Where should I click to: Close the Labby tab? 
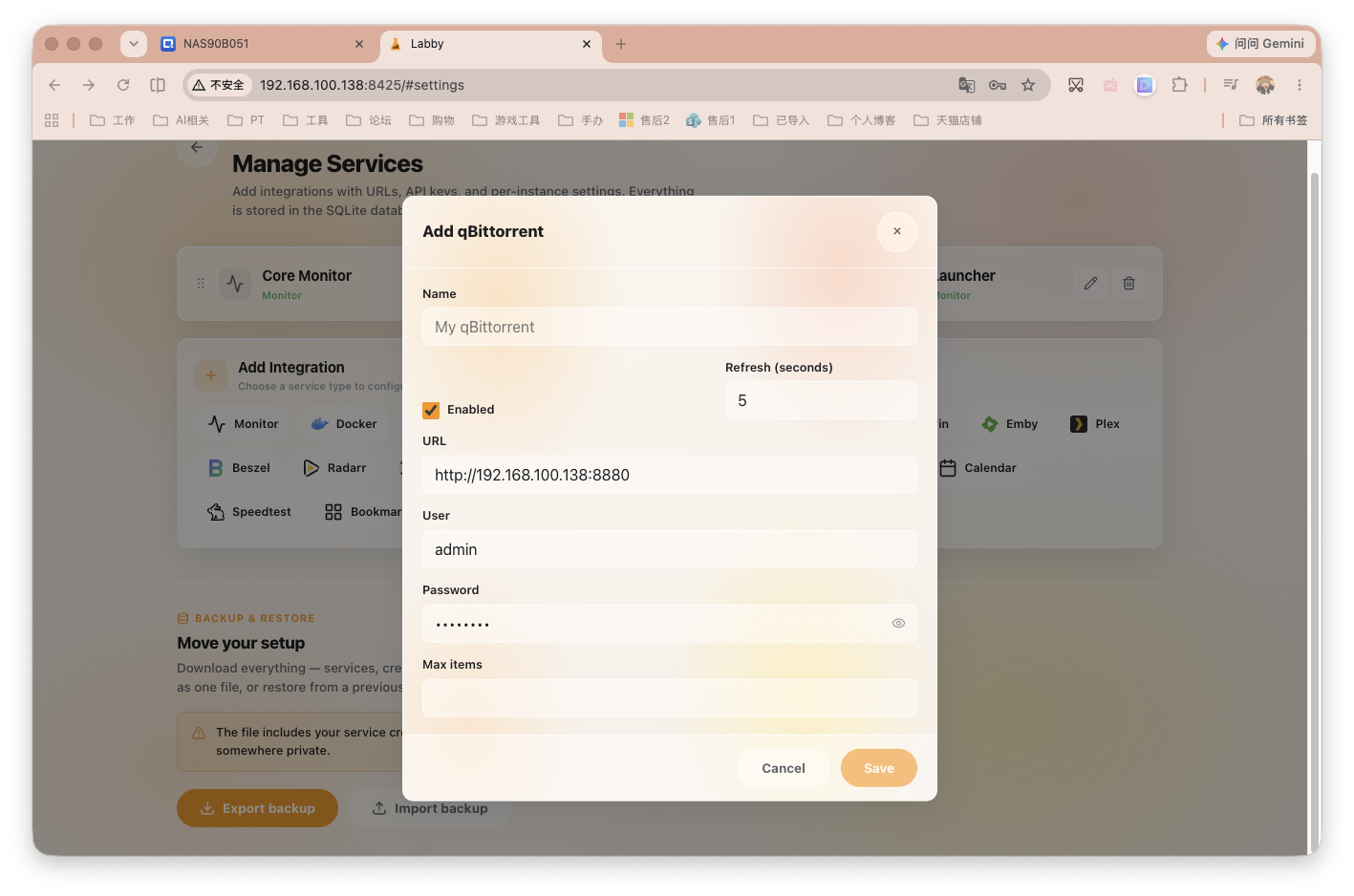coord(587,44)
